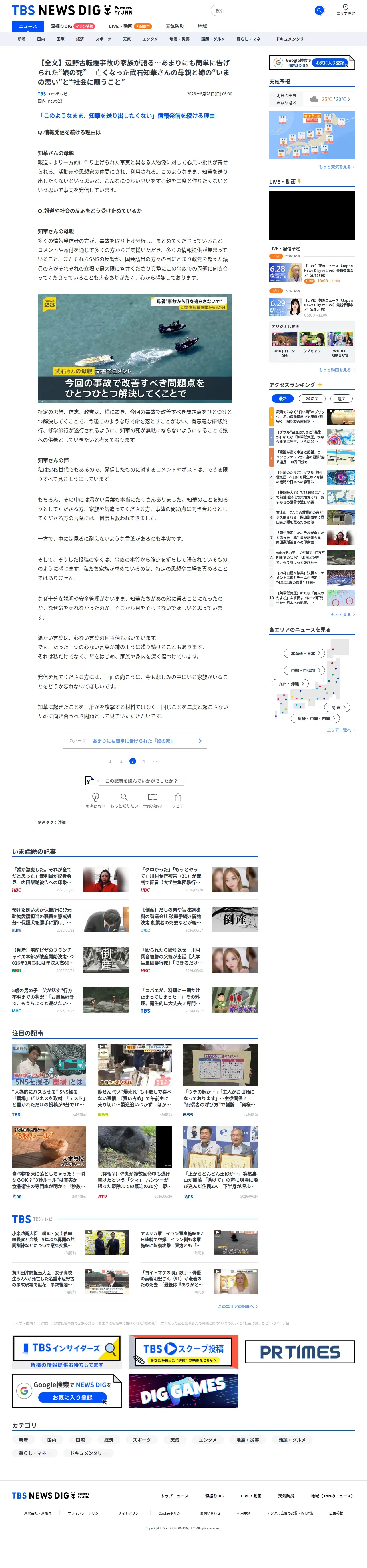Screen dimensions: 367x1568
Task: Type in the 検索 search field
Action: (263, 10)
